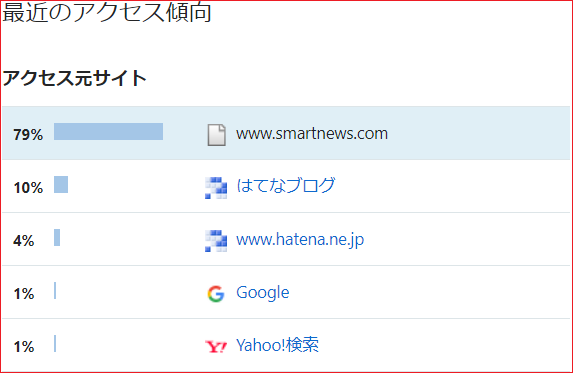Click the 1% bar in Yahoo!検索 row
The width and height of the screenshot is (573, 373).
point(55,343)
